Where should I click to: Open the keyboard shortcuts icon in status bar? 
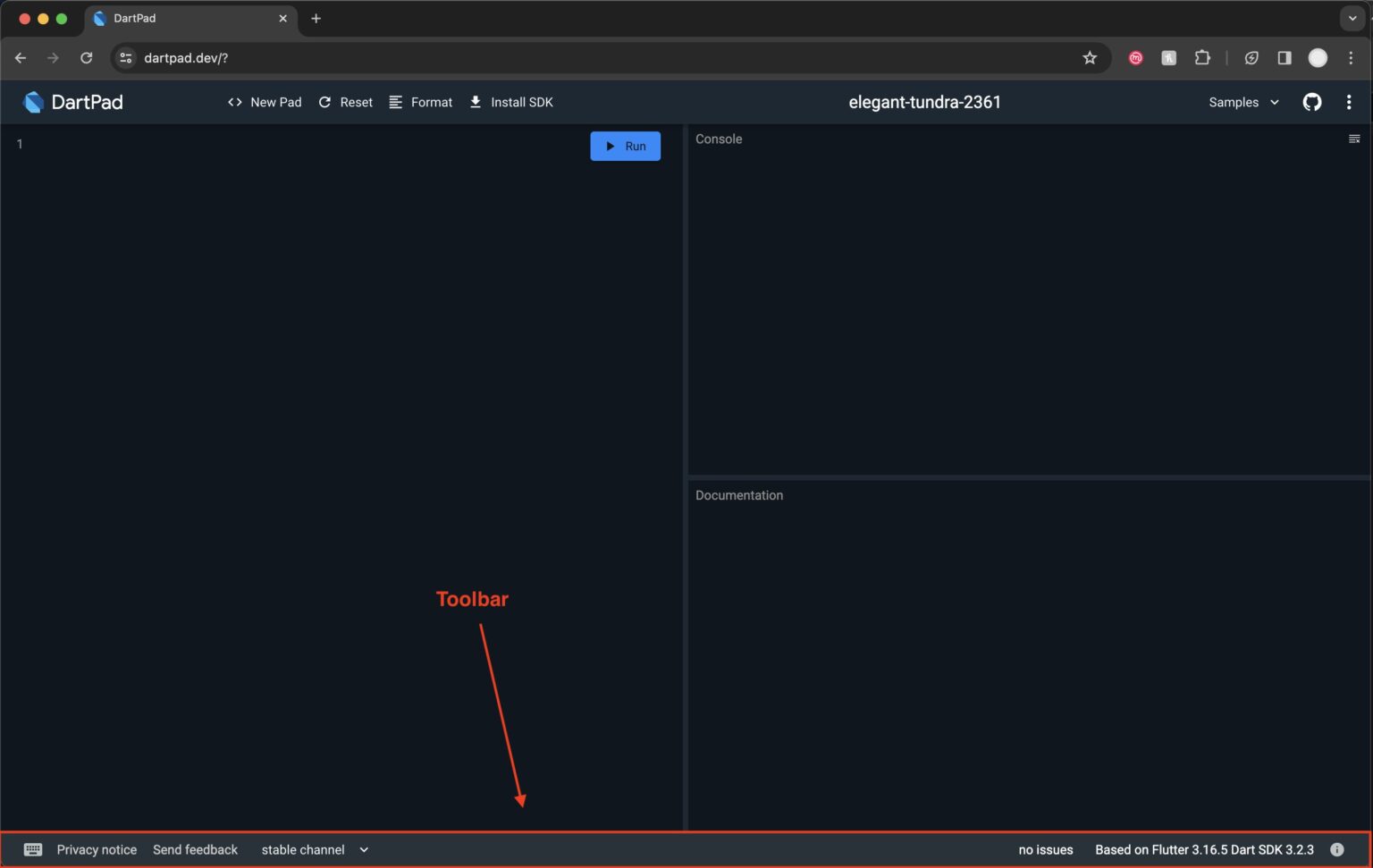tap(33, 849)
